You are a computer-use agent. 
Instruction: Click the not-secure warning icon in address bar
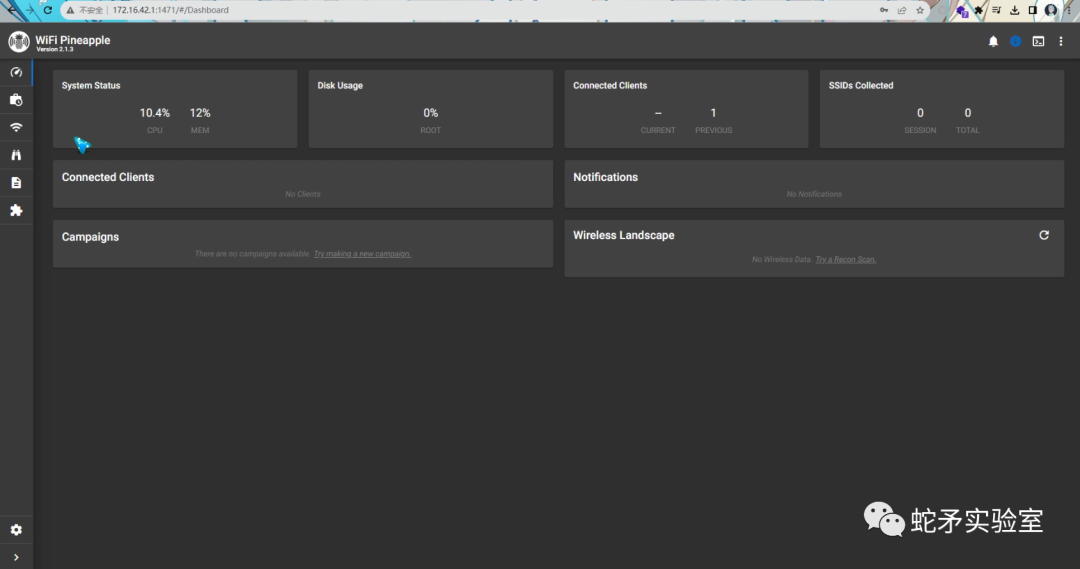coord(70,10)
